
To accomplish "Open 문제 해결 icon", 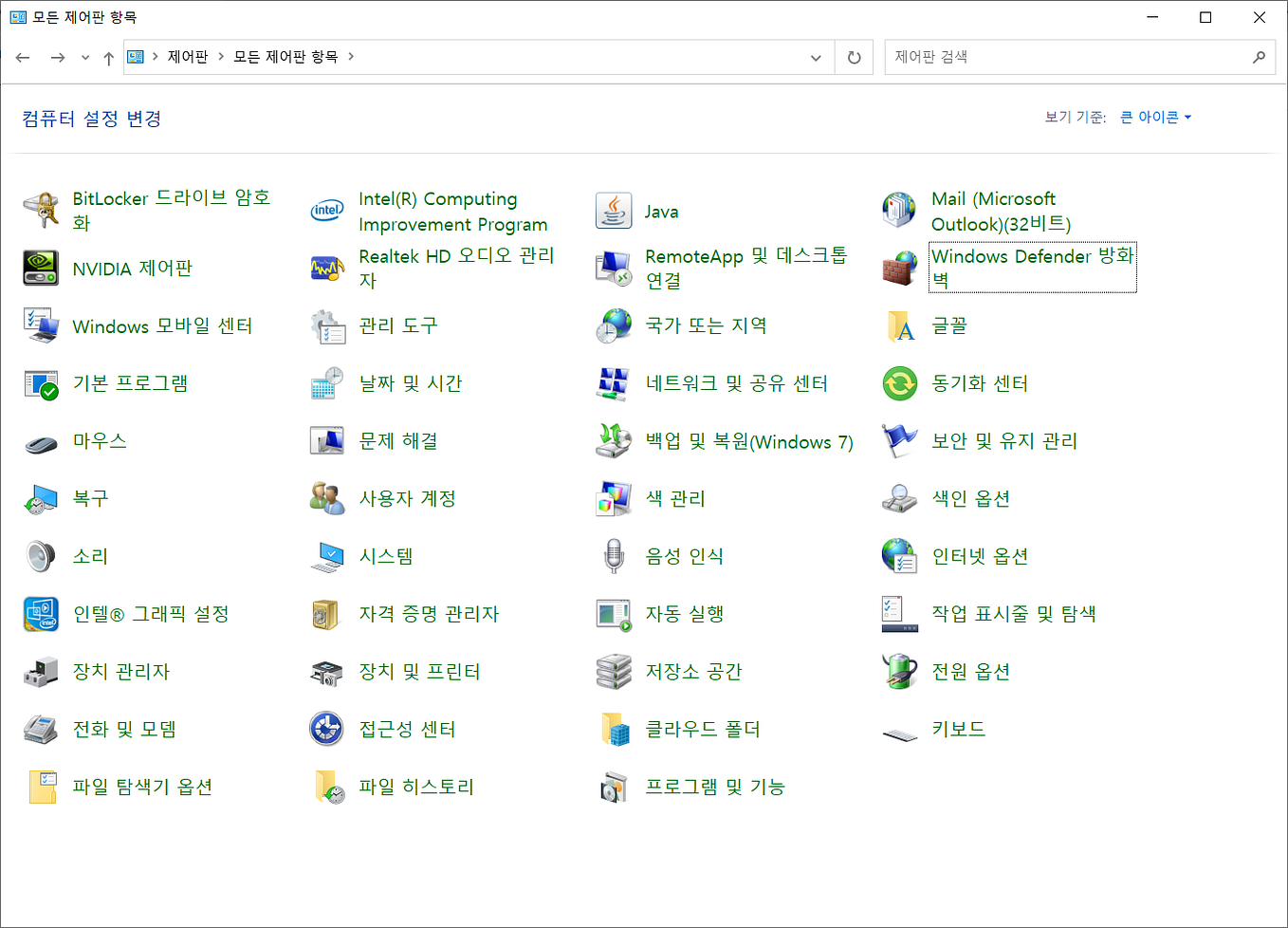I will click(327, 441).
